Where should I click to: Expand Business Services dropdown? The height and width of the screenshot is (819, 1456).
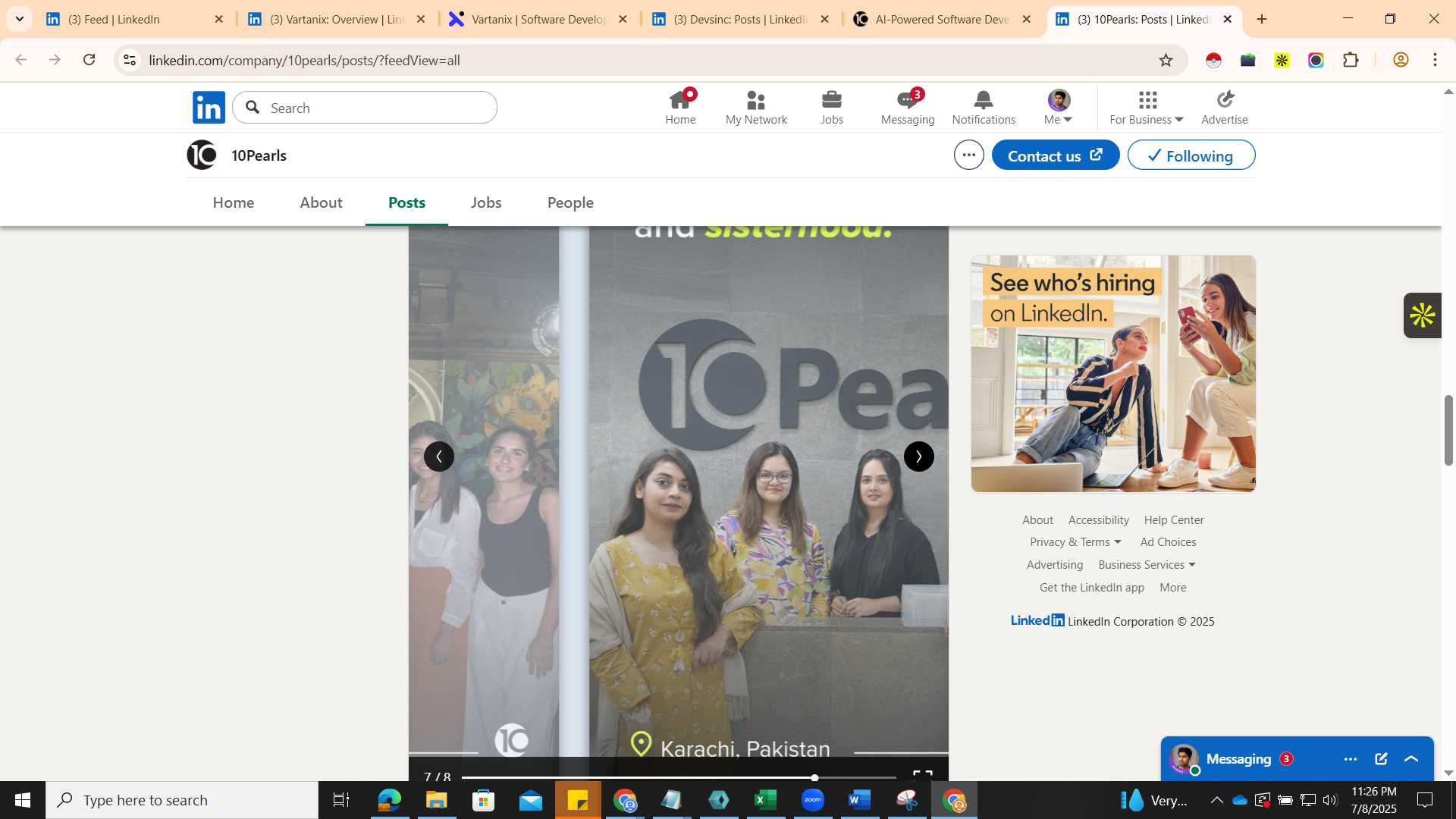pos(1147,565)
